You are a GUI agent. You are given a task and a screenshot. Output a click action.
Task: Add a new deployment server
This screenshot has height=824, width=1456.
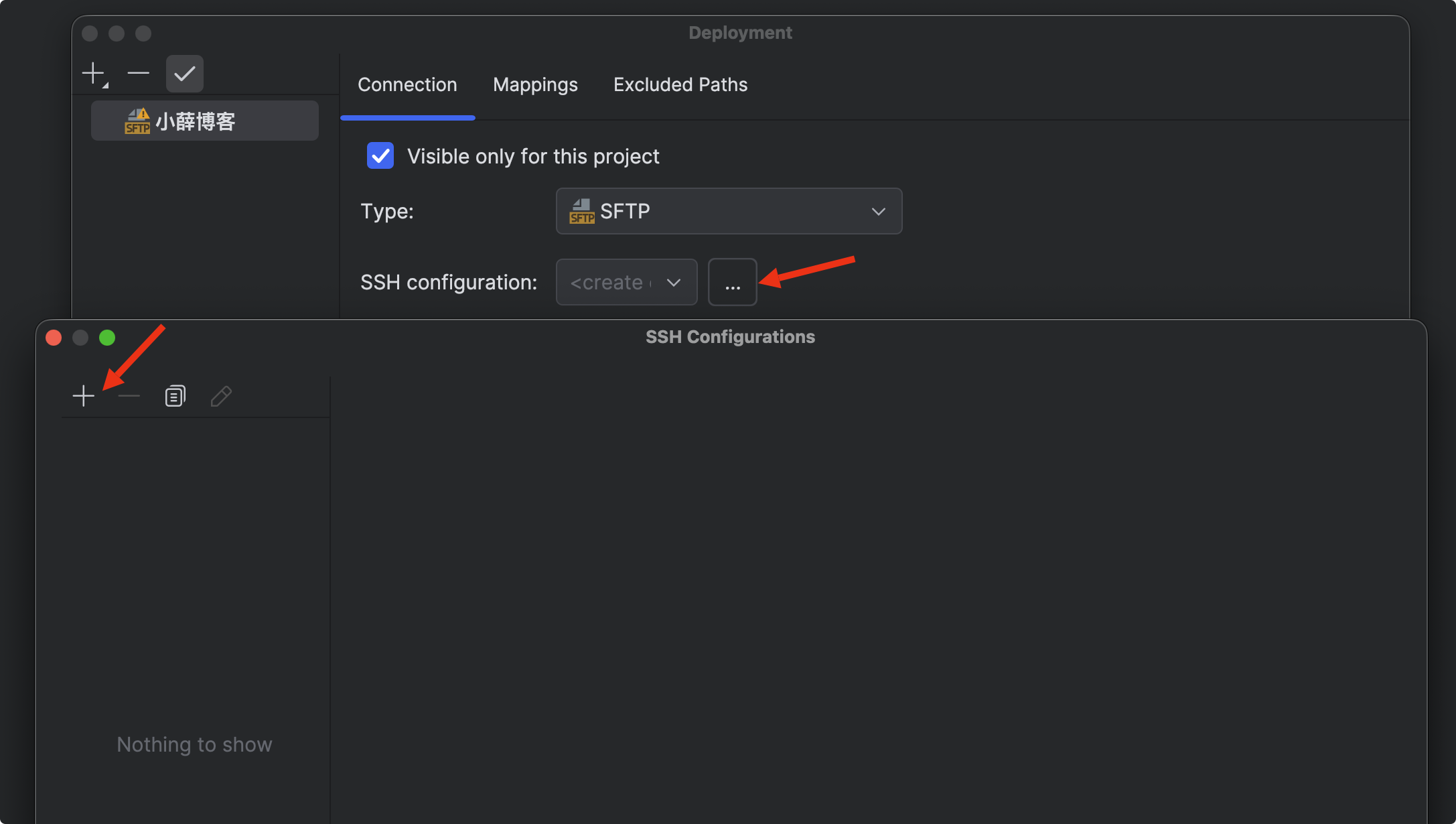pos(94,73)
